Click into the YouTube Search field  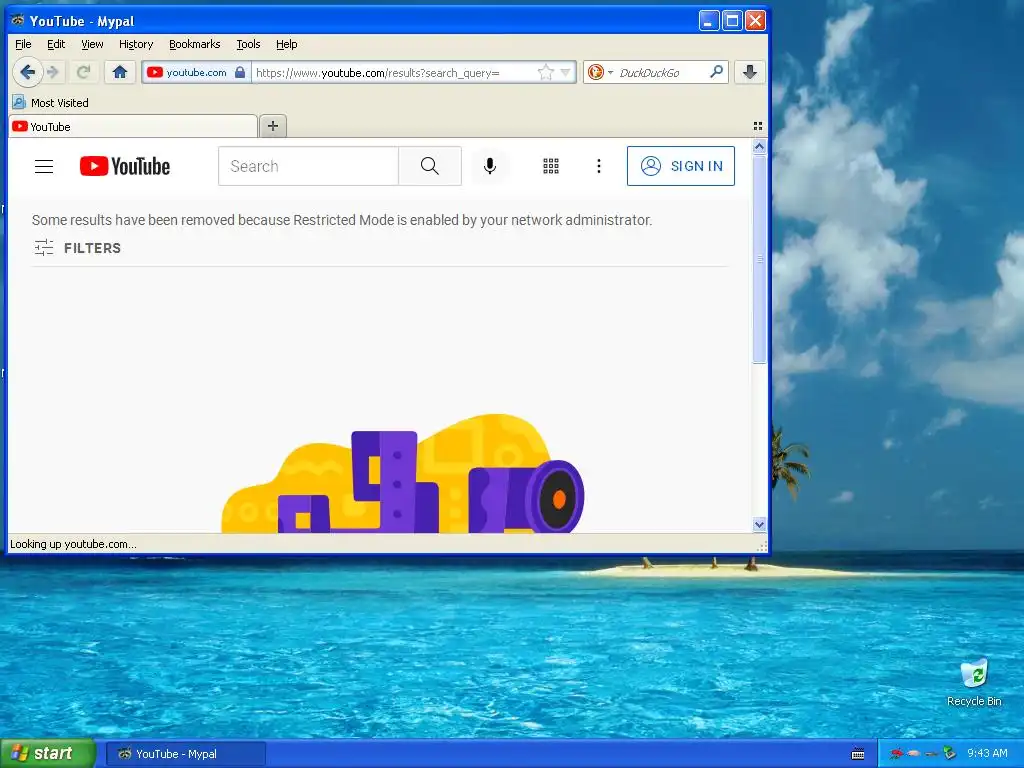click(308, 167)
